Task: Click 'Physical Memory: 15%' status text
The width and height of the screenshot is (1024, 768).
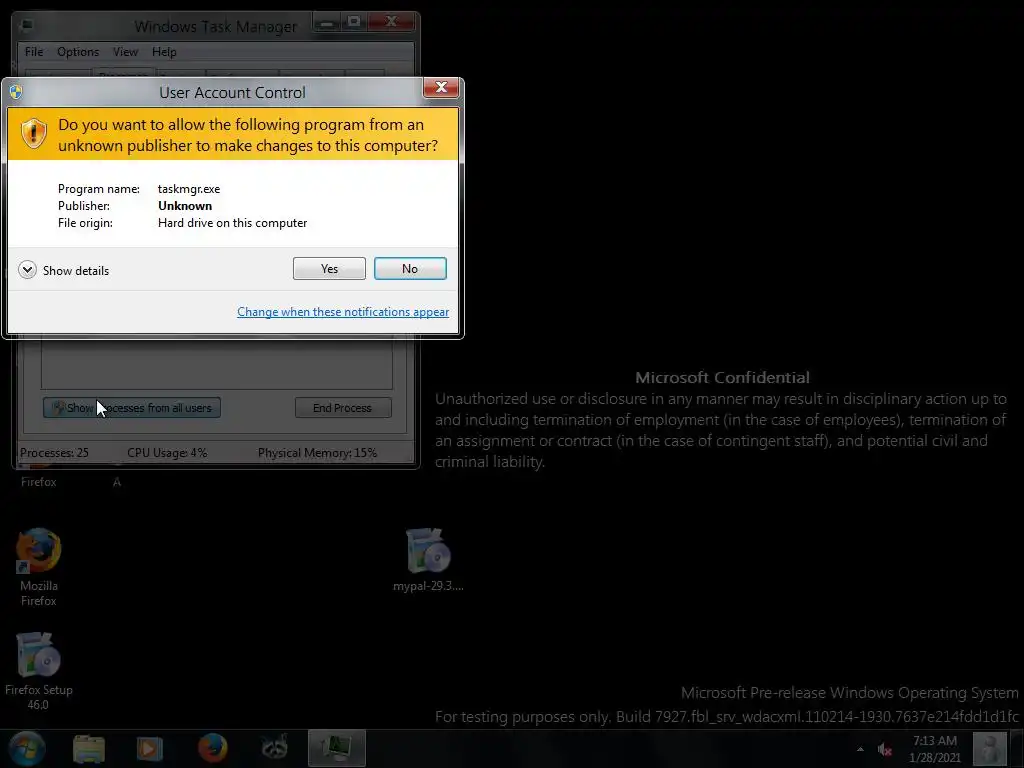Action: [x=317, y=453]
